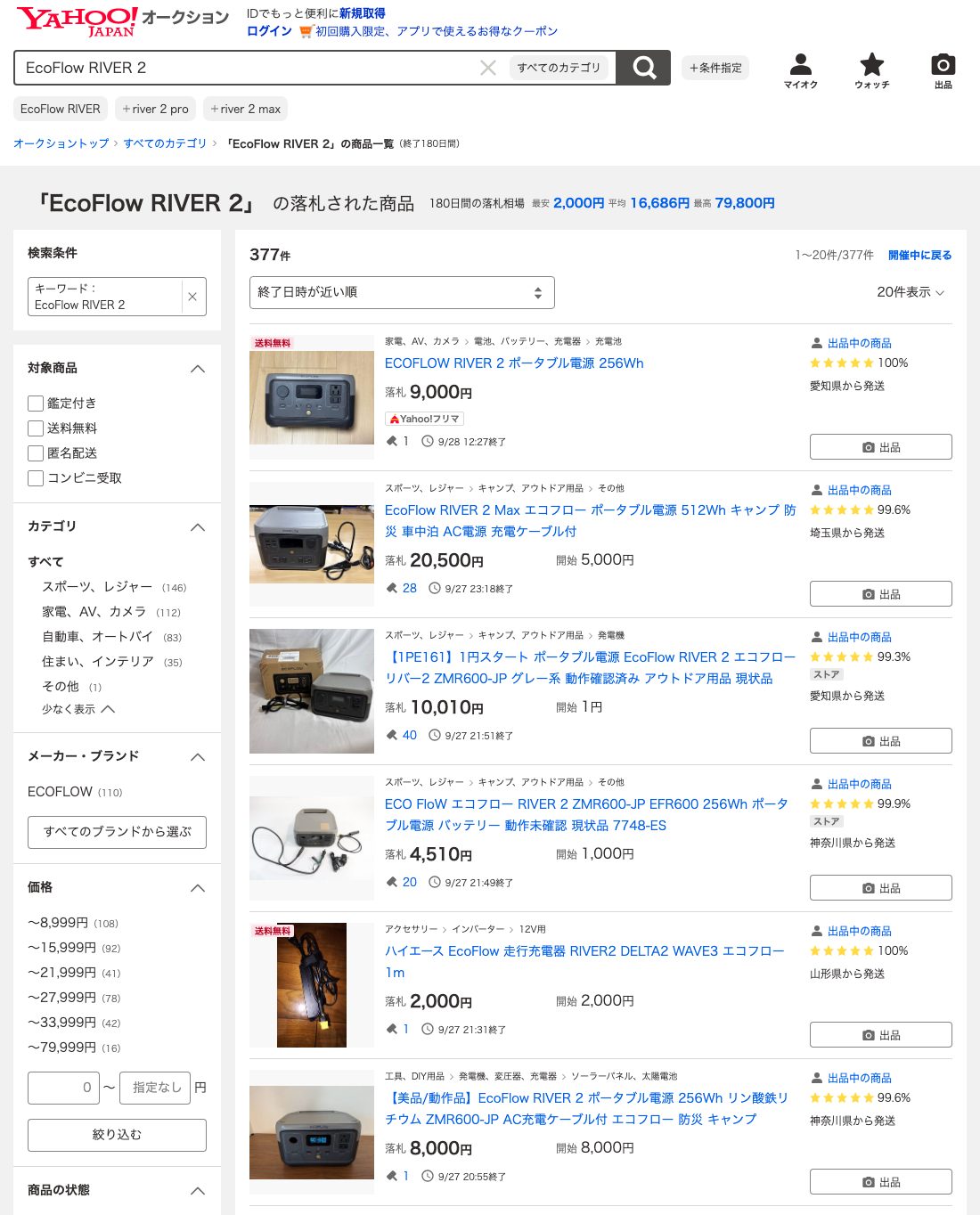Click bid hammer icon on 20,500円 listing

click(x=391, y=588)
